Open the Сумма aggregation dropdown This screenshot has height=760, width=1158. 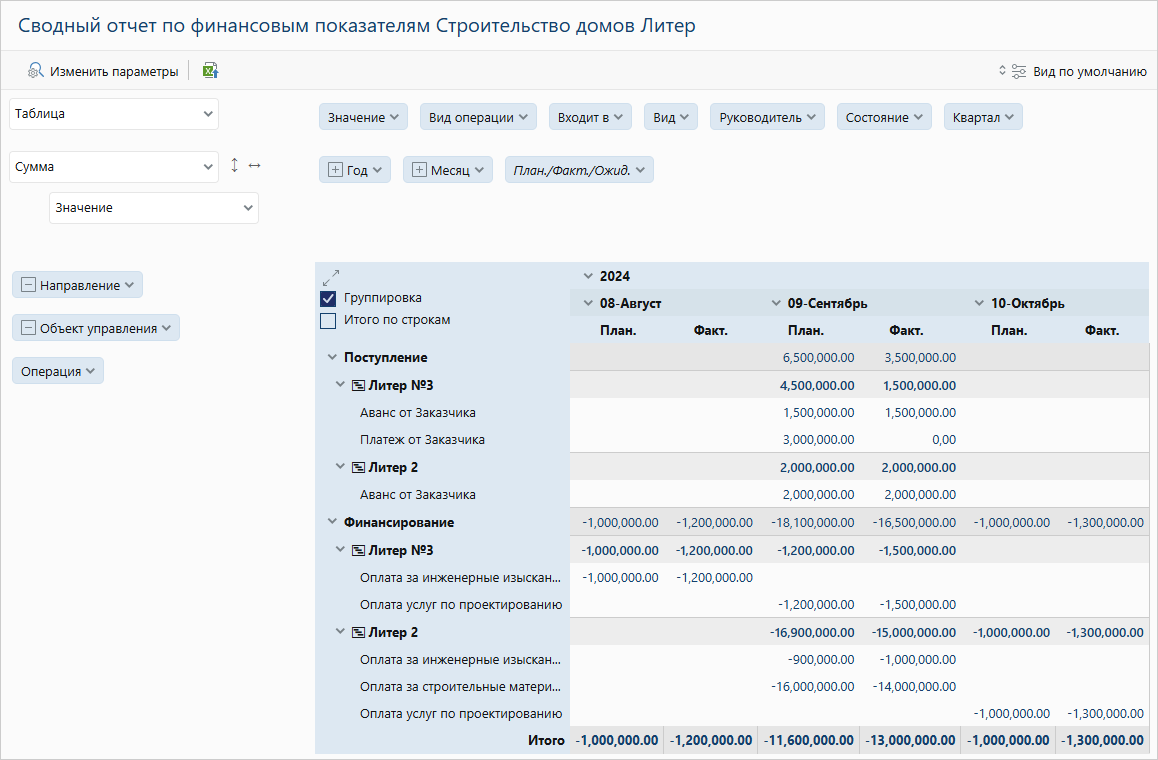click(x=113, y=167)
